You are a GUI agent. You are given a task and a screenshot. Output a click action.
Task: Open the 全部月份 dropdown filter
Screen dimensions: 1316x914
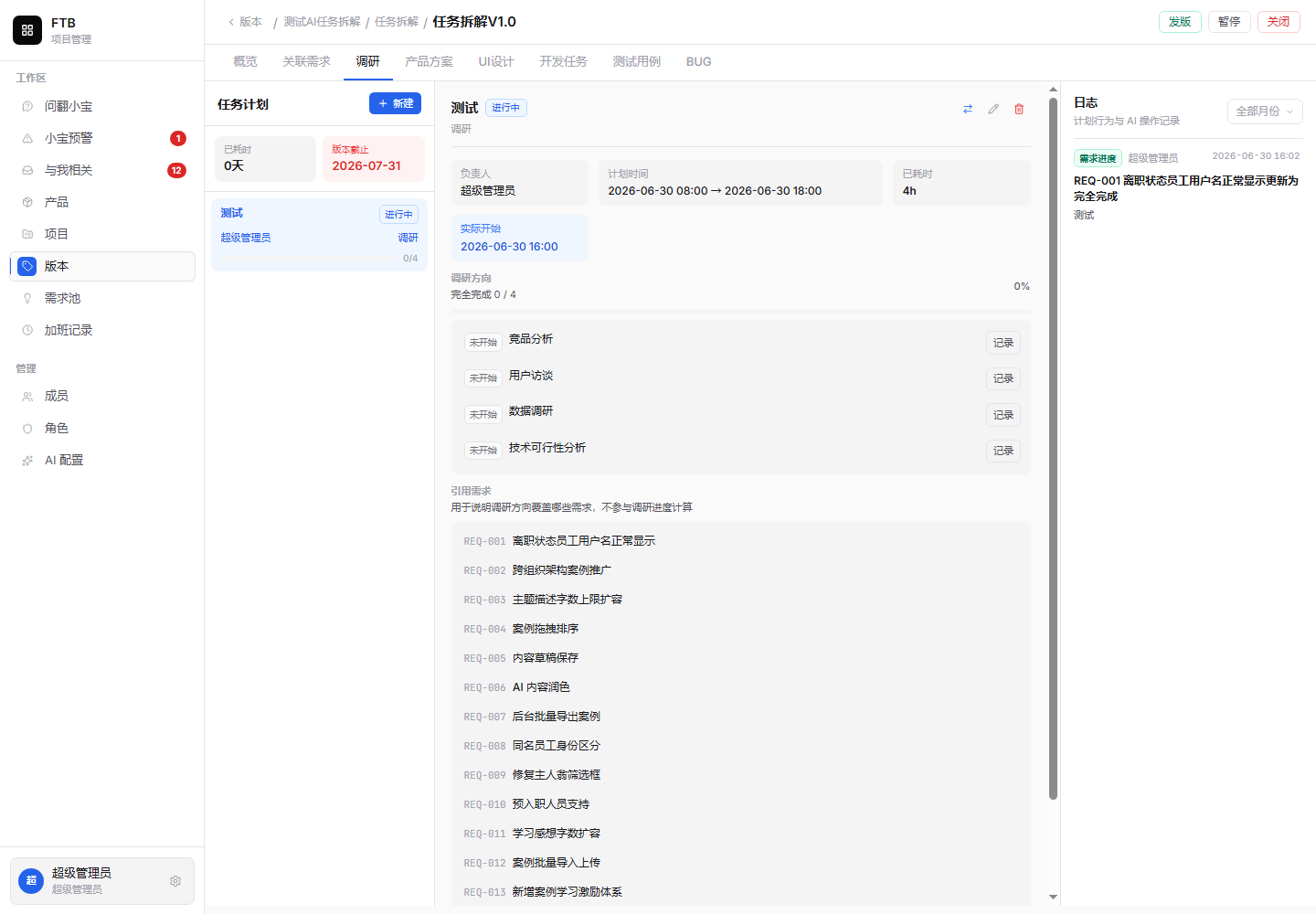(1265, 112)
